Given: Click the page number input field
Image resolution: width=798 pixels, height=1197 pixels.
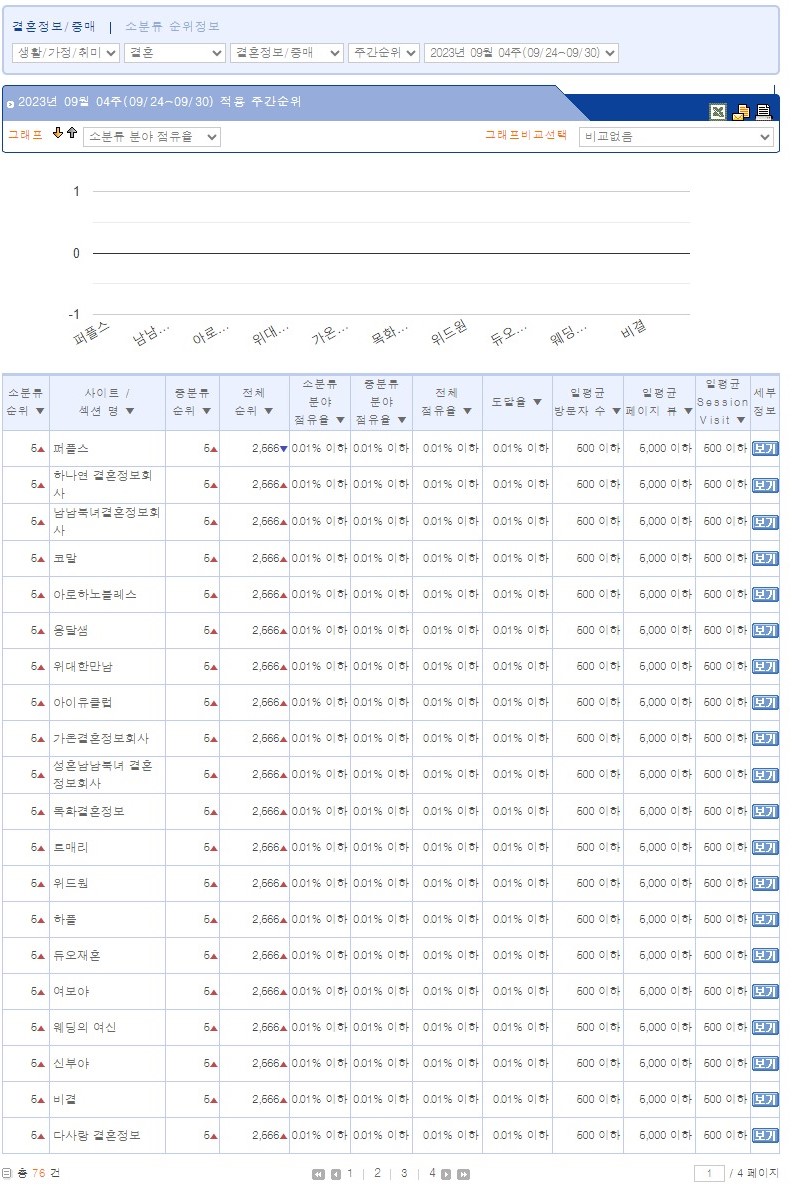Looking at the screenshot, I should [709, 1173].
